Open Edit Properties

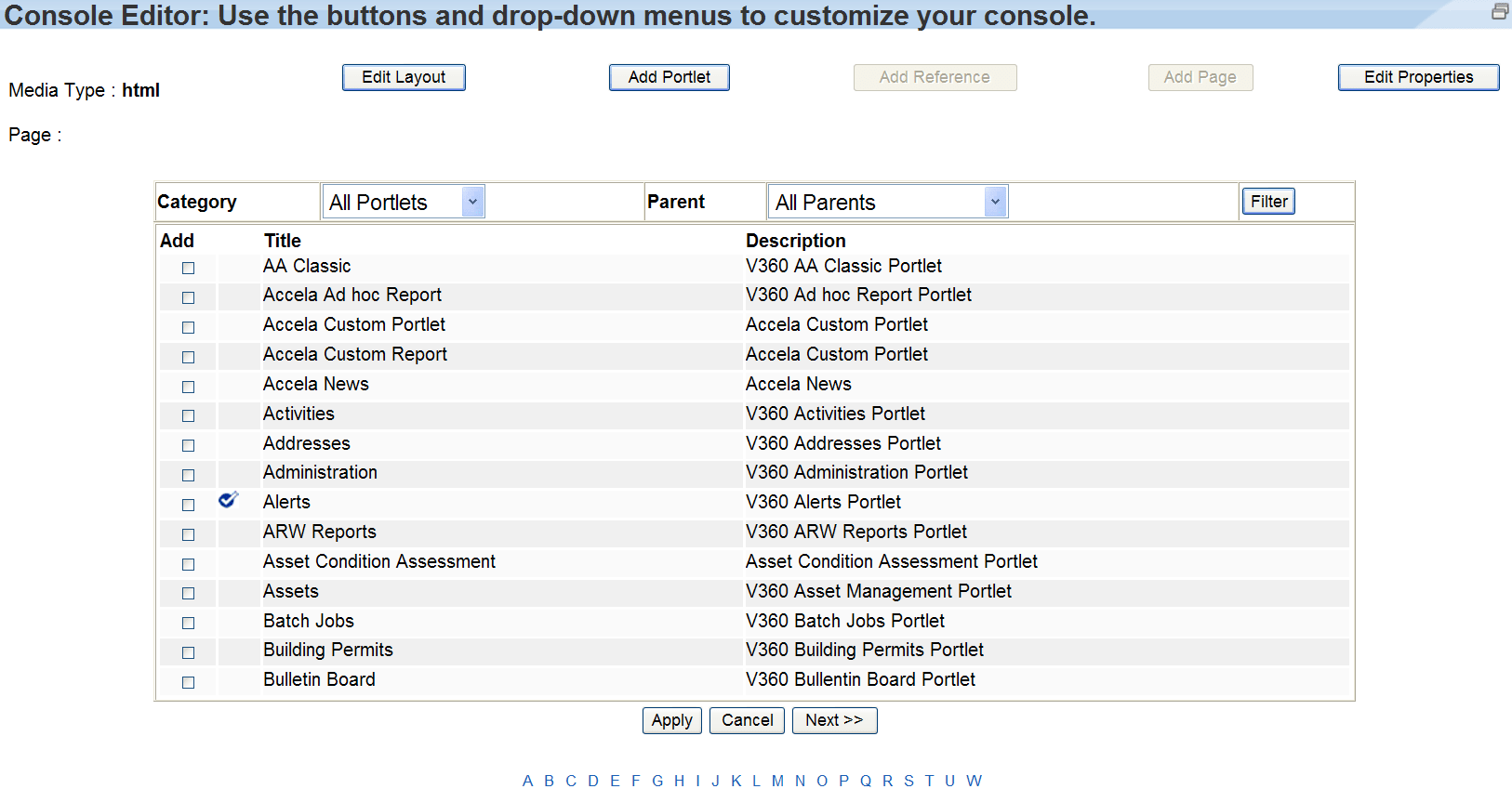point(1418,77)
